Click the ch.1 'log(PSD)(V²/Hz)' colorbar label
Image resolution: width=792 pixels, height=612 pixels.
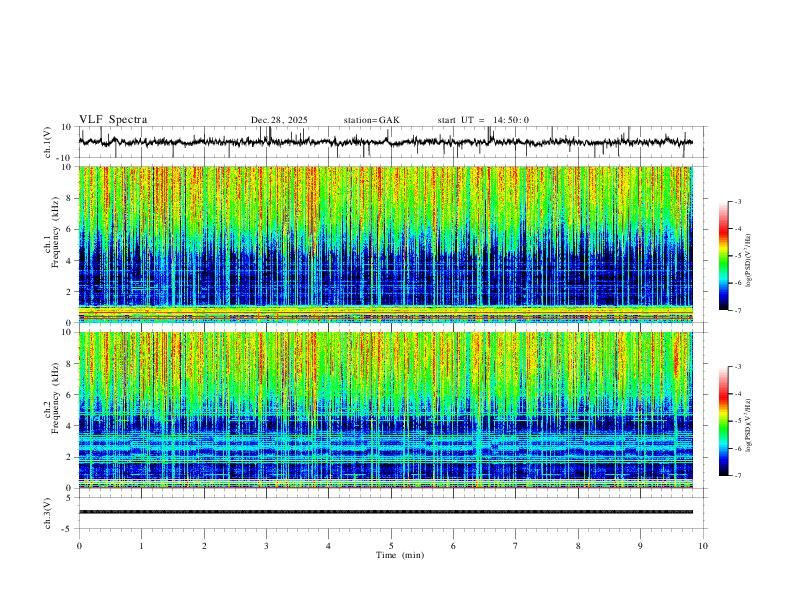pos(749,261)
